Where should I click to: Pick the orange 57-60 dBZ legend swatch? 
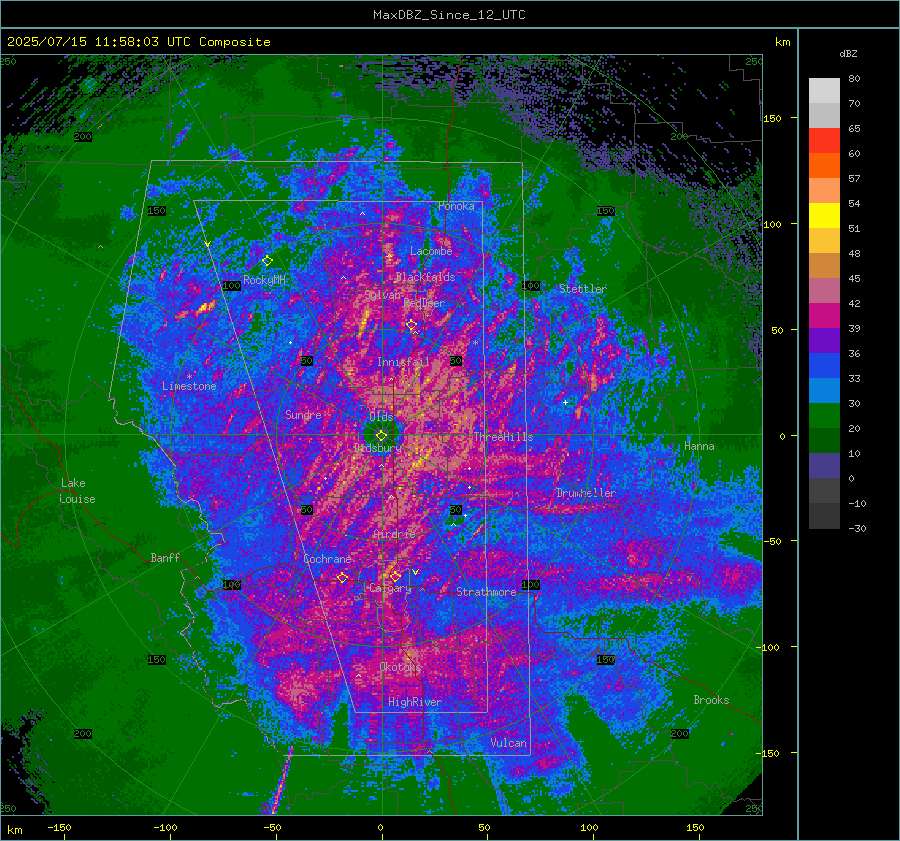coord(824,166)
